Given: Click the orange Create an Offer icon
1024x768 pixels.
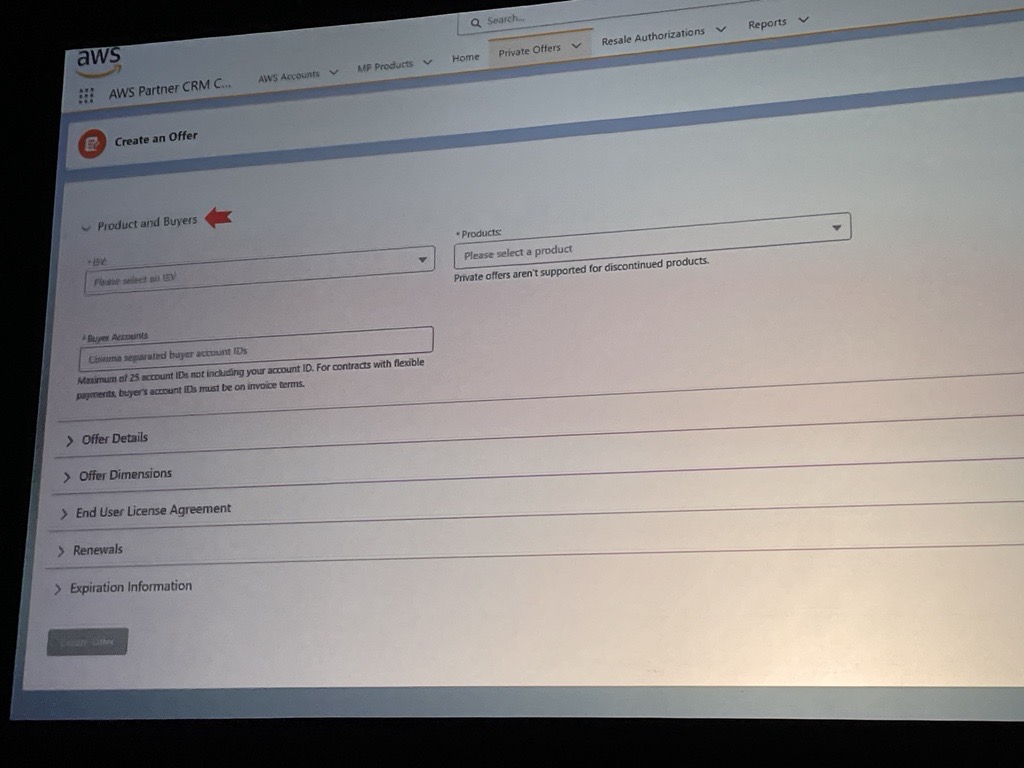Looking at the screenshot, I should pyautogui.click(x=91, y=144).
